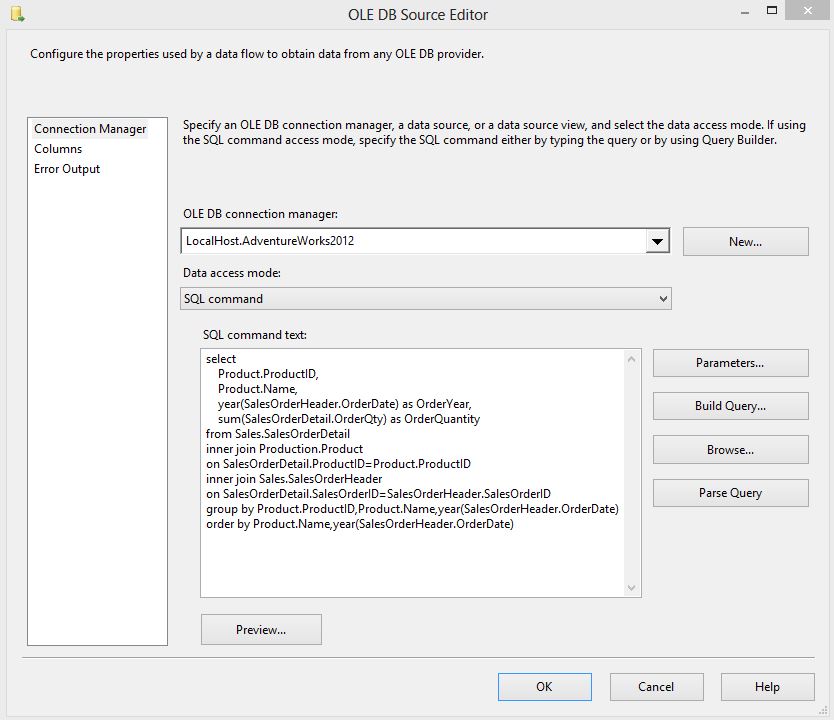Confirm the dialog with OK
The image size is (834, 720).
point(544,686)
